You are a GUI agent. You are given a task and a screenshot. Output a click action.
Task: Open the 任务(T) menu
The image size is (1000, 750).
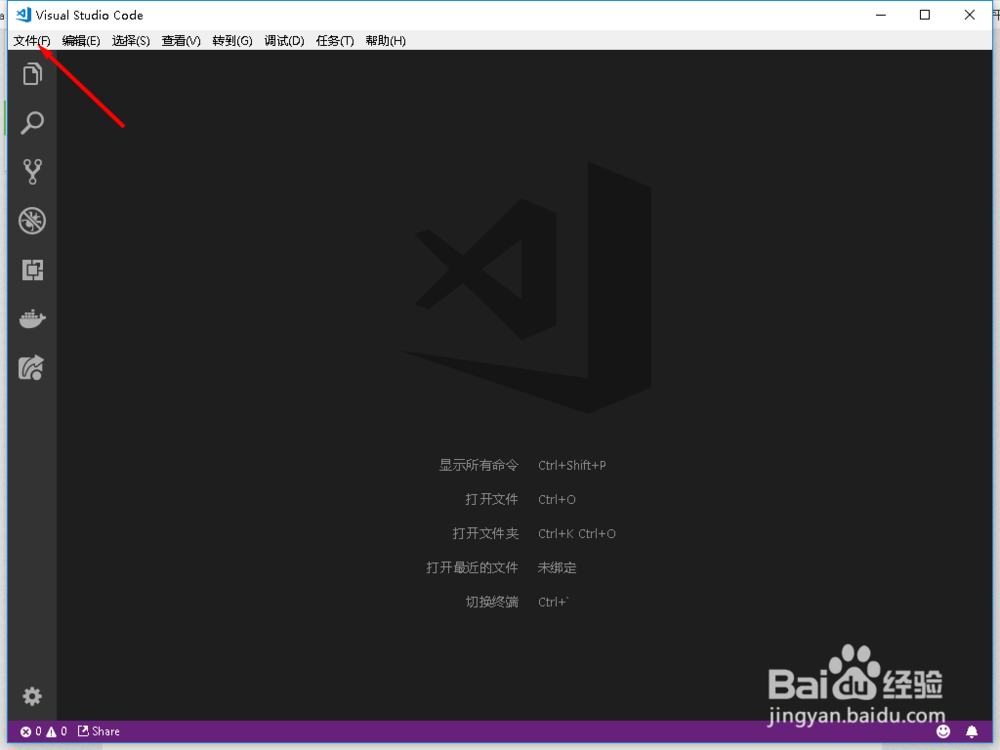coord(335,41)
